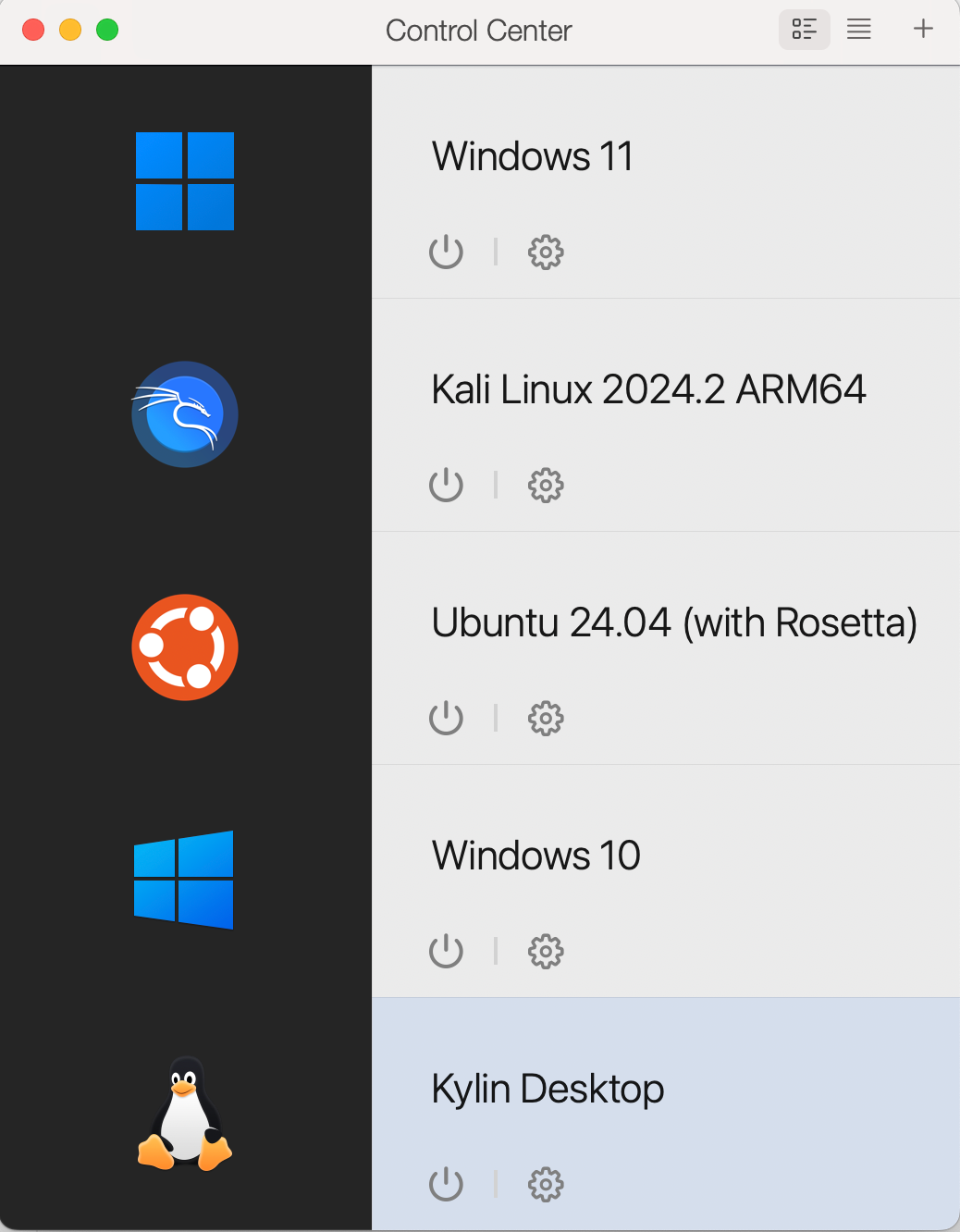The width and height of the screenshot is (960, 1232).
Task: Start the Kali Linux virtual machine
Action: (446, 485)
